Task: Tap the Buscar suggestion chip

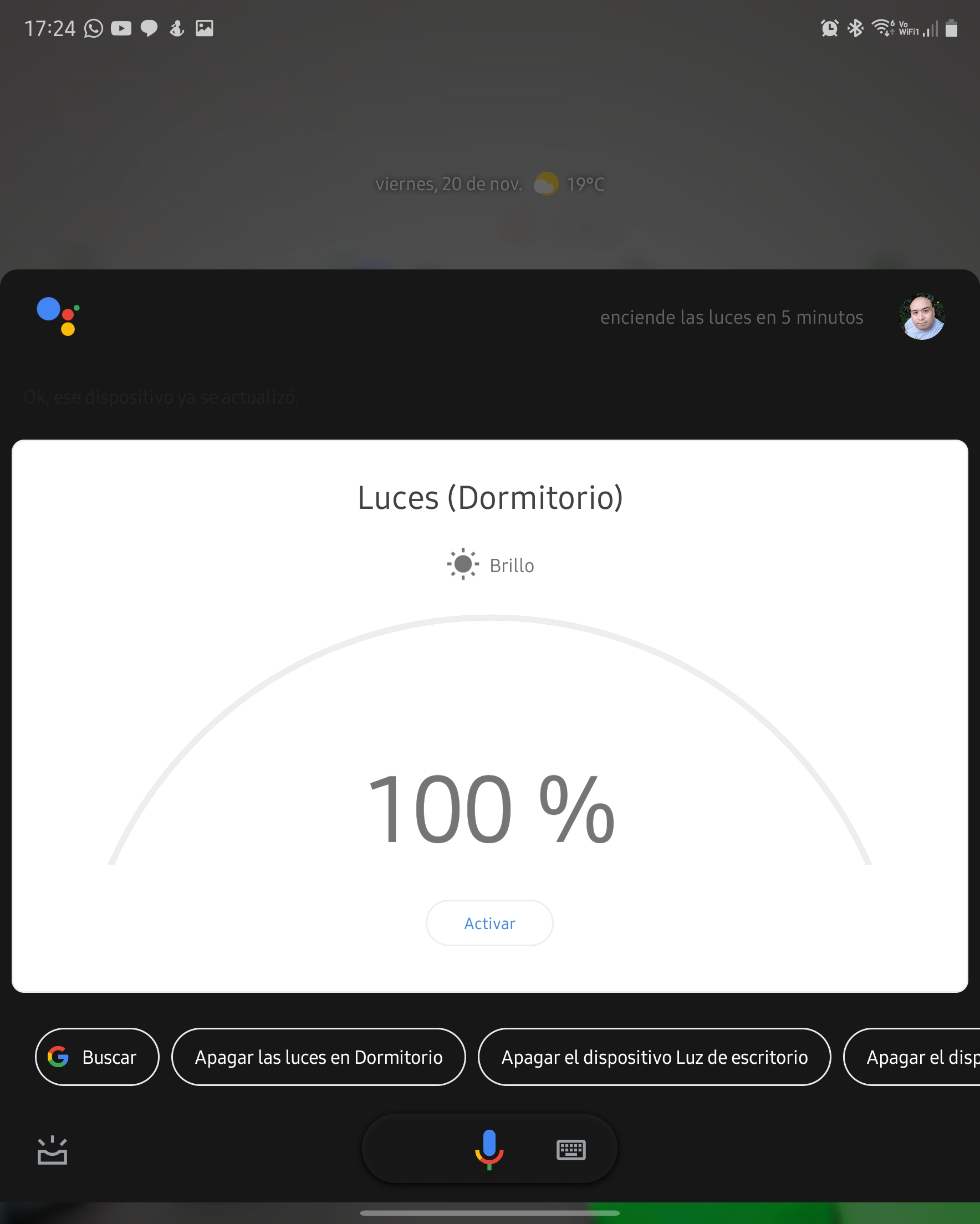Action: [x=97, y=1057]
